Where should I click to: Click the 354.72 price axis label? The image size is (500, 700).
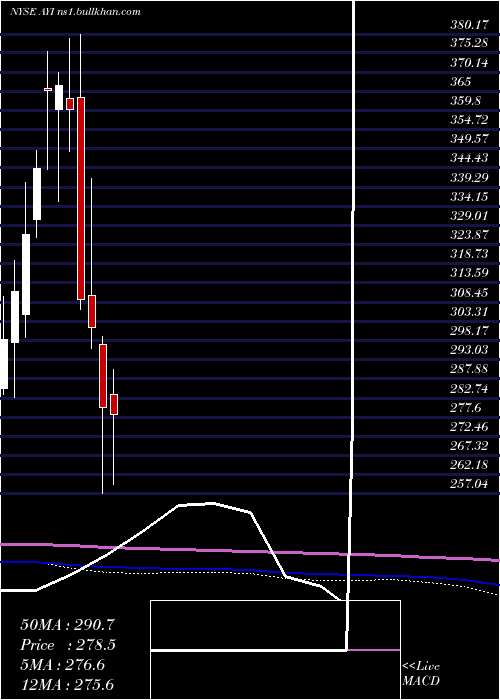[469, 120]
